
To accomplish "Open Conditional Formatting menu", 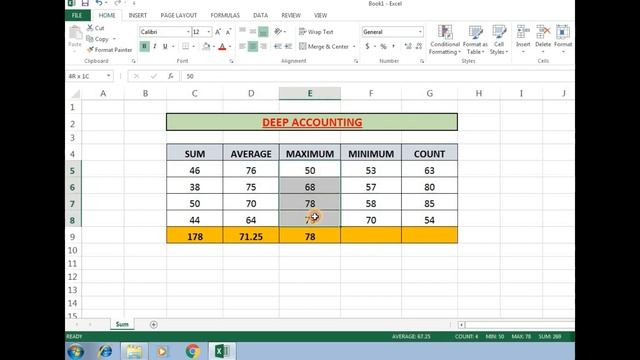I will pyautogui.click(x=445, y=40).
